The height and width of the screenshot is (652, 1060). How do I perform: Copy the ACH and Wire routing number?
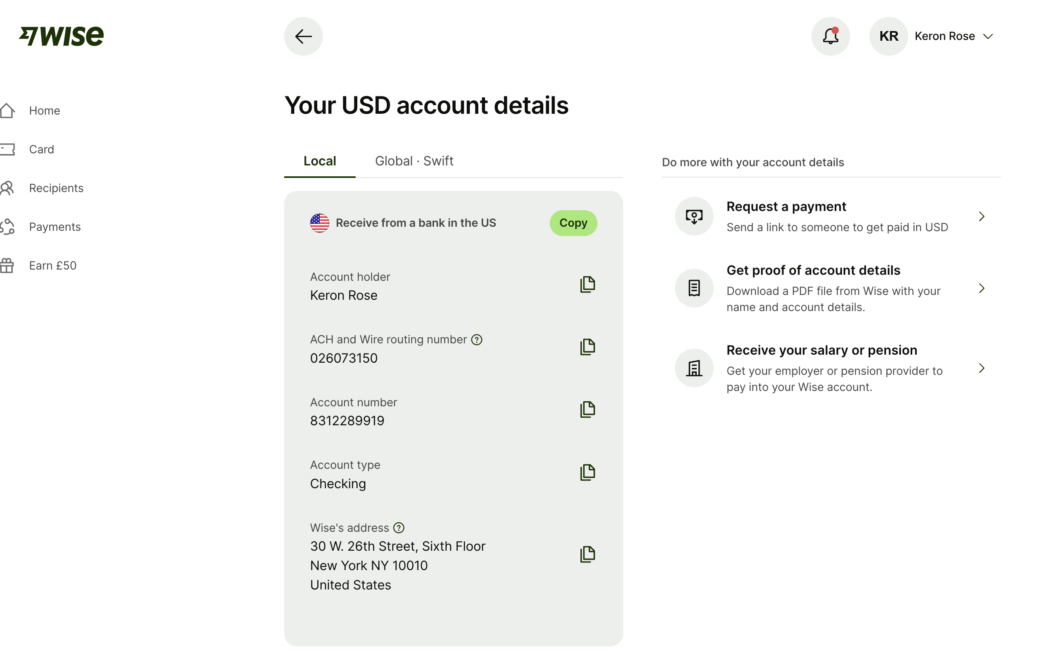pos(587,347)
